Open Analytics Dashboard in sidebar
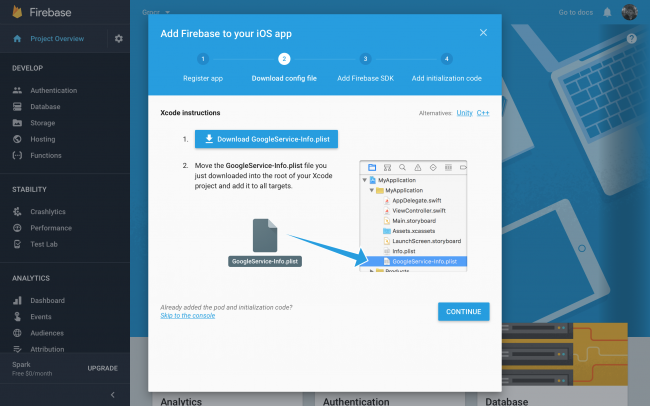This screenshot has width=650, height=406. (47, 300)
